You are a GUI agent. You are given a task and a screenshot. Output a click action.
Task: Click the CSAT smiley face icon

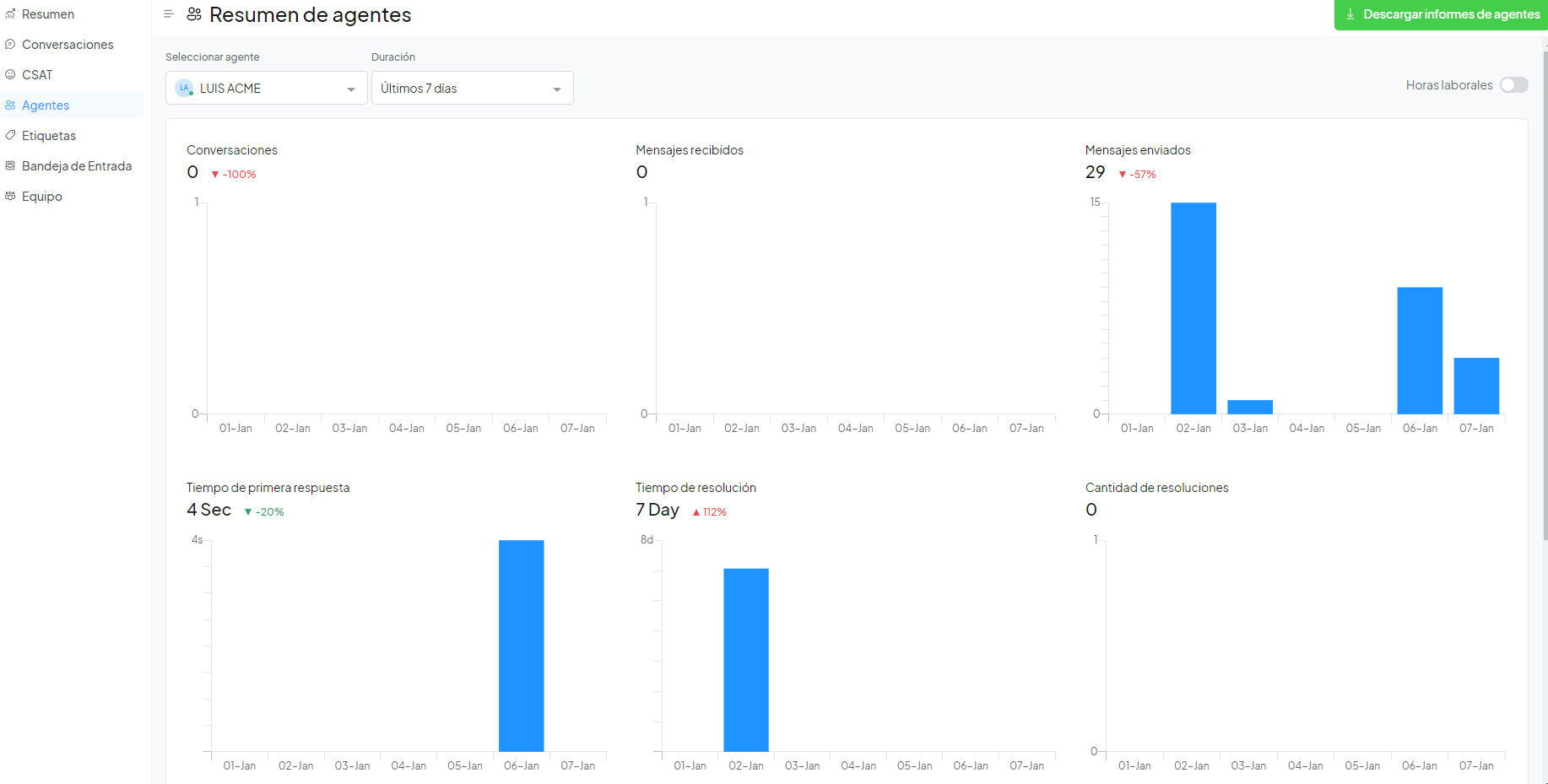tap(10, 75)
